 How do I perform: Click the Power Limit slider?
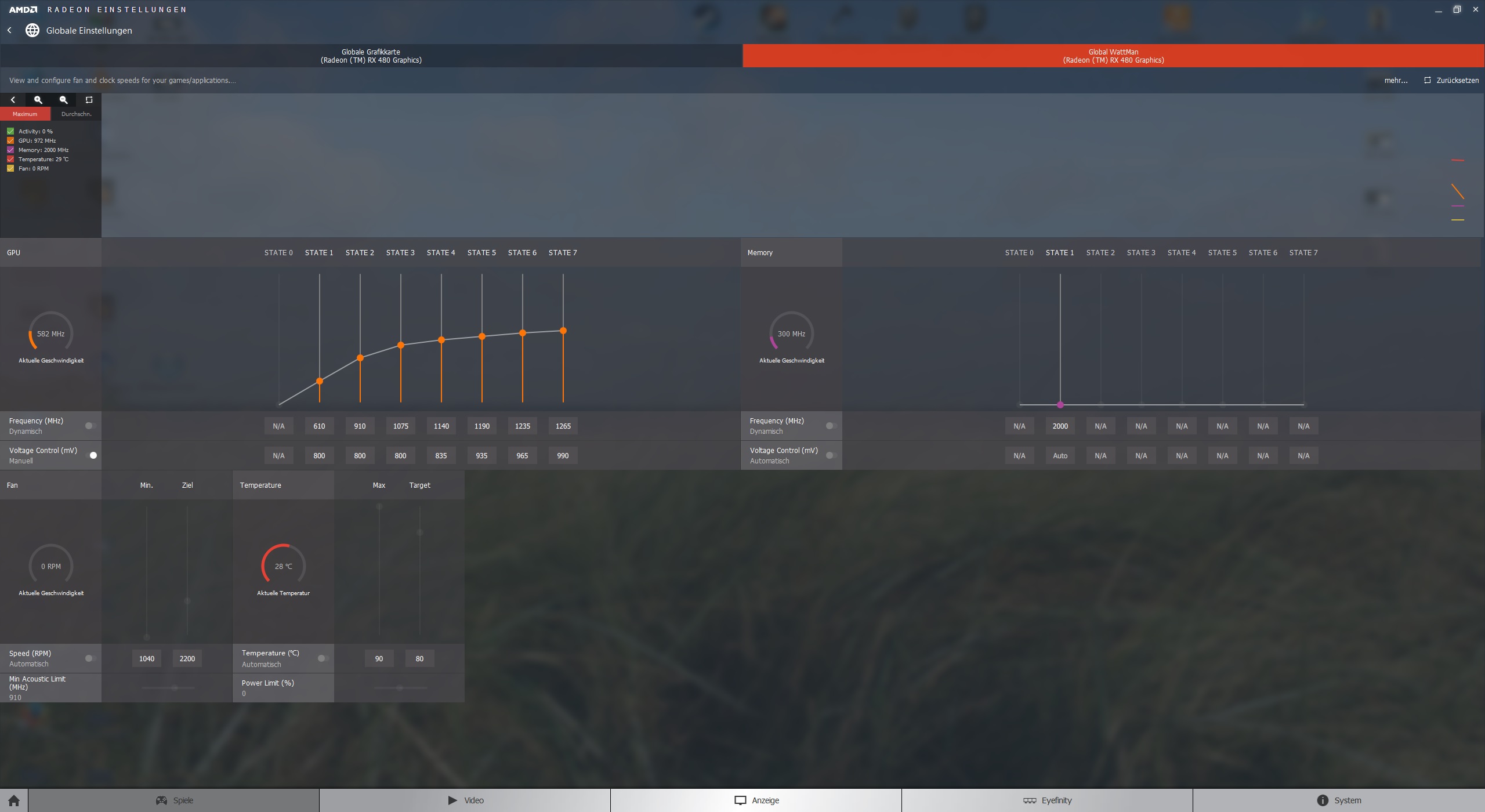pyautogui.click(x=400, y=688)
